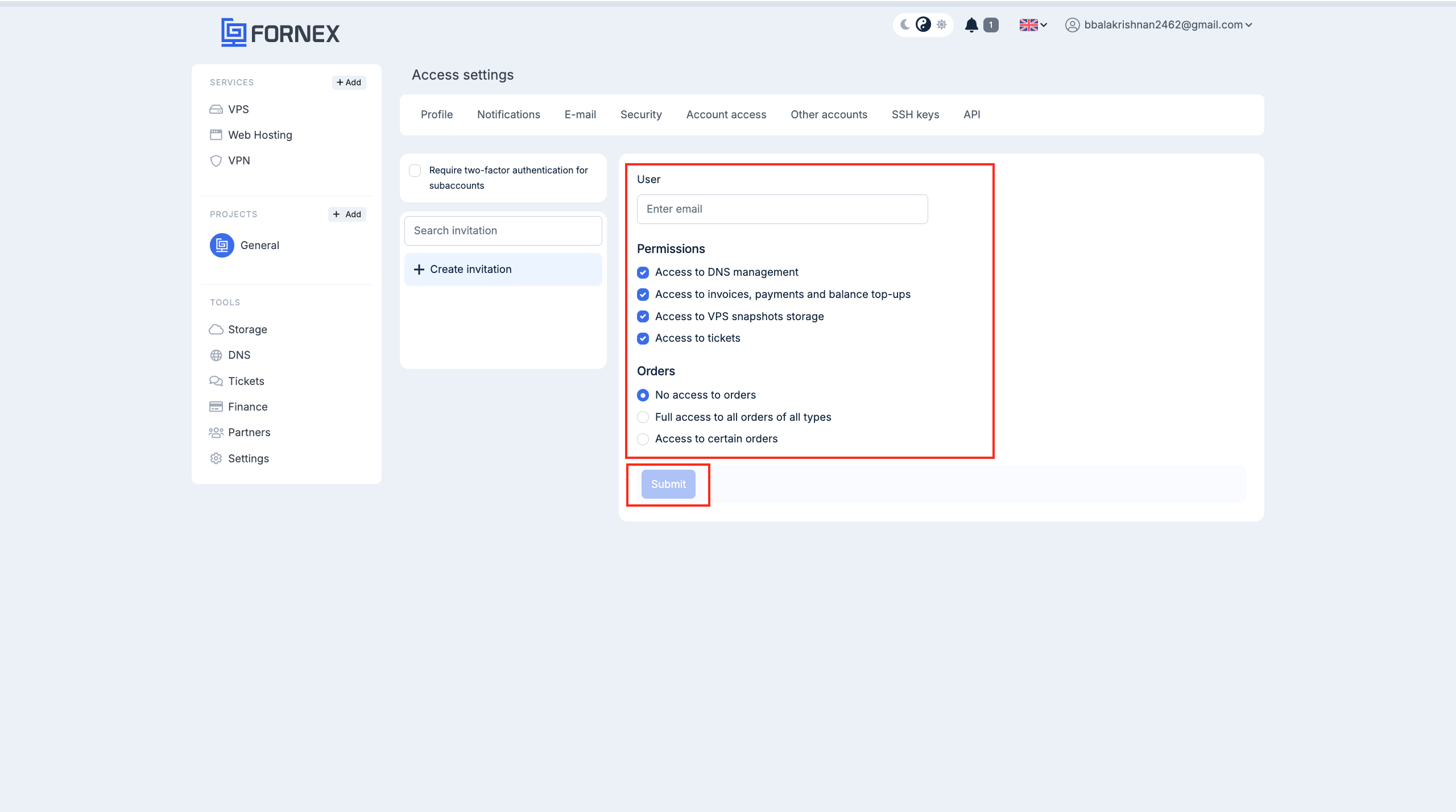This screenshot has height=812, width=1456.
Task: Click the DNS tool icon
Action: (x=216, y=355)
